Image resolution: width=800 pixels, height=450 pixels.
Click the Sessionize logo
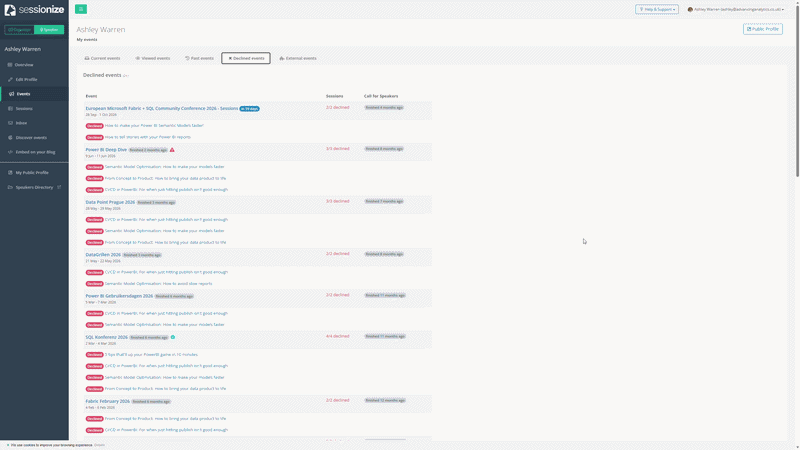(x=34, y=10)
